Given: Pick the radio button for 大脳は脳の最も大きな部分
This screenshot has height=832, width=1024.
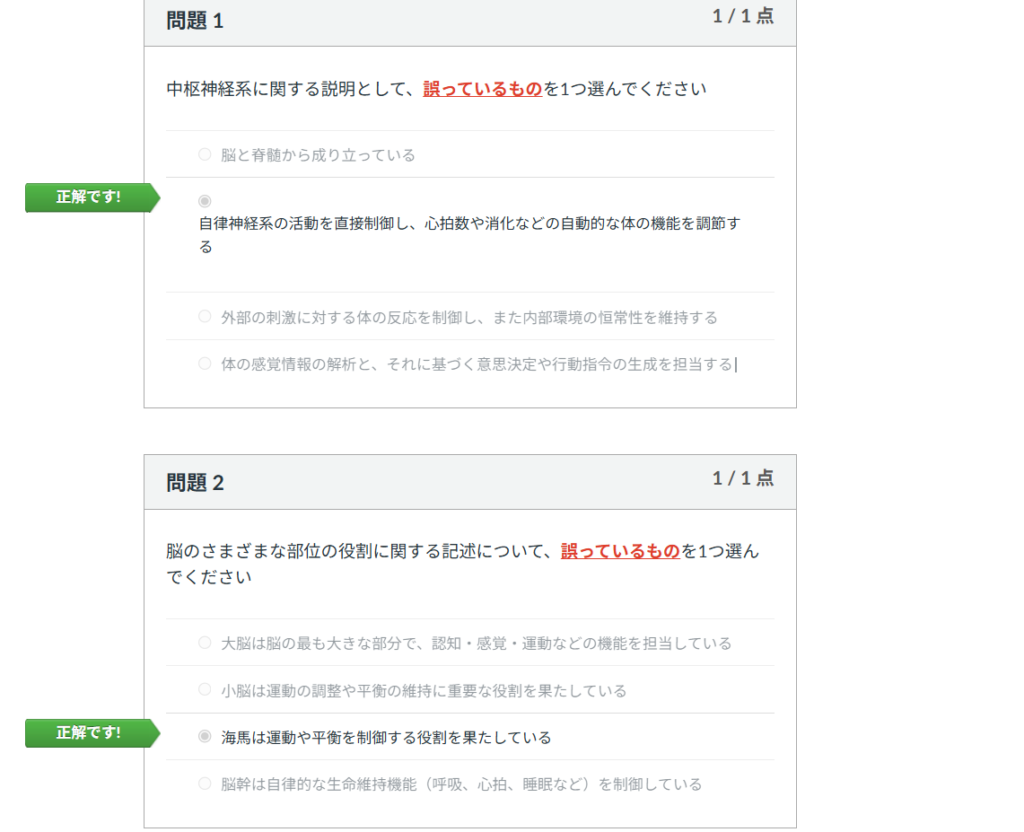Looking at the screenshot, I should (205, 643).
